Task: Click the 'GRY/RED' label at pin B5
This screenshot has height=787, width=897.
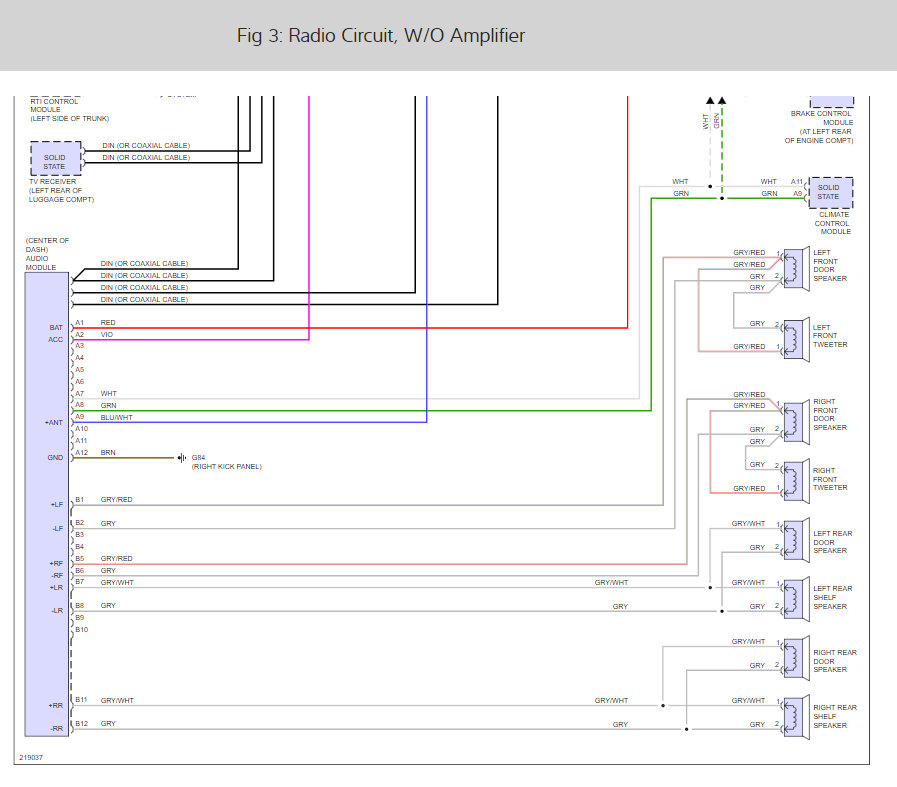Action: (x=117, y=559)
